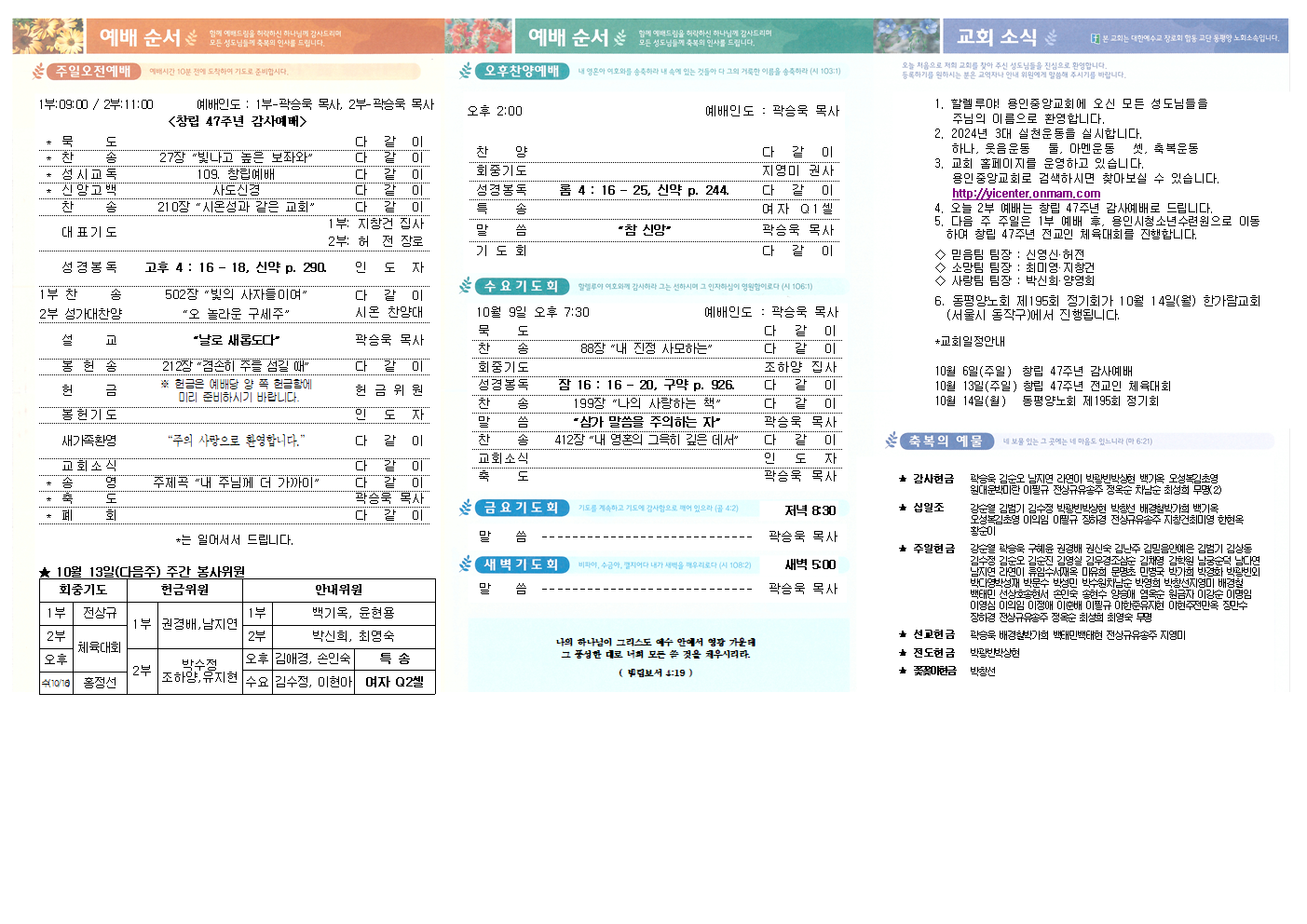
Task: Click the leaf icon beside 새벽기도회 label
Action: click(x=466, y=564)
